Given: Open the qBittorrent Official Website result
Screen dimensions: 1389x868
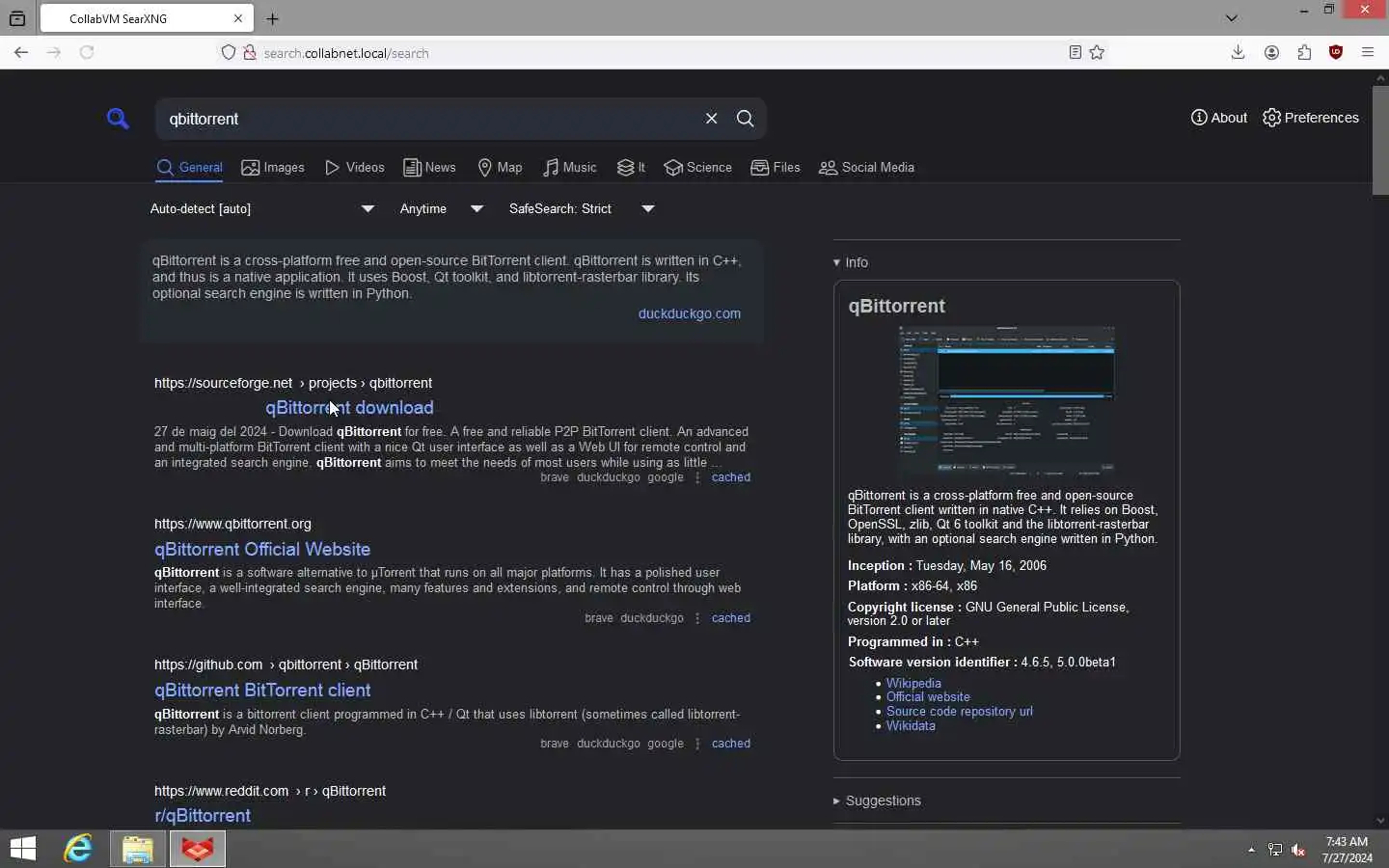Looking at the screenshot, I should (x=262, y=549).
